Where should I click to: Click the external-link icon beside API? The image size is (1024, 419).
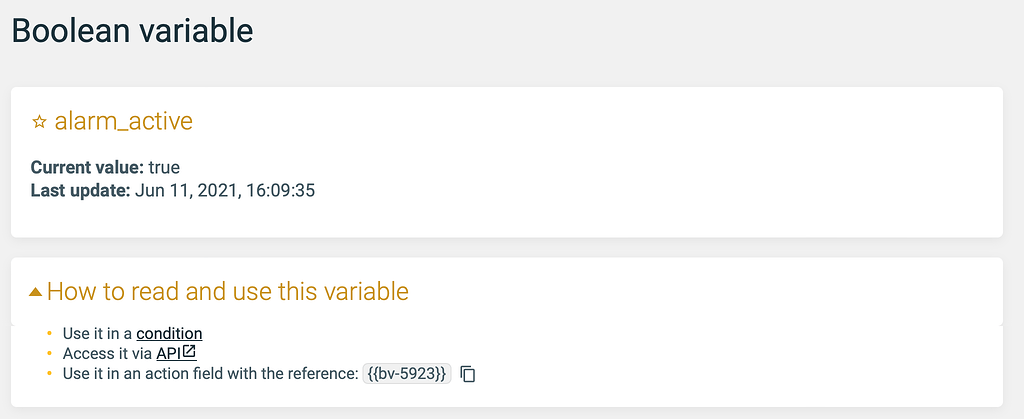click(x=189, y=353)
